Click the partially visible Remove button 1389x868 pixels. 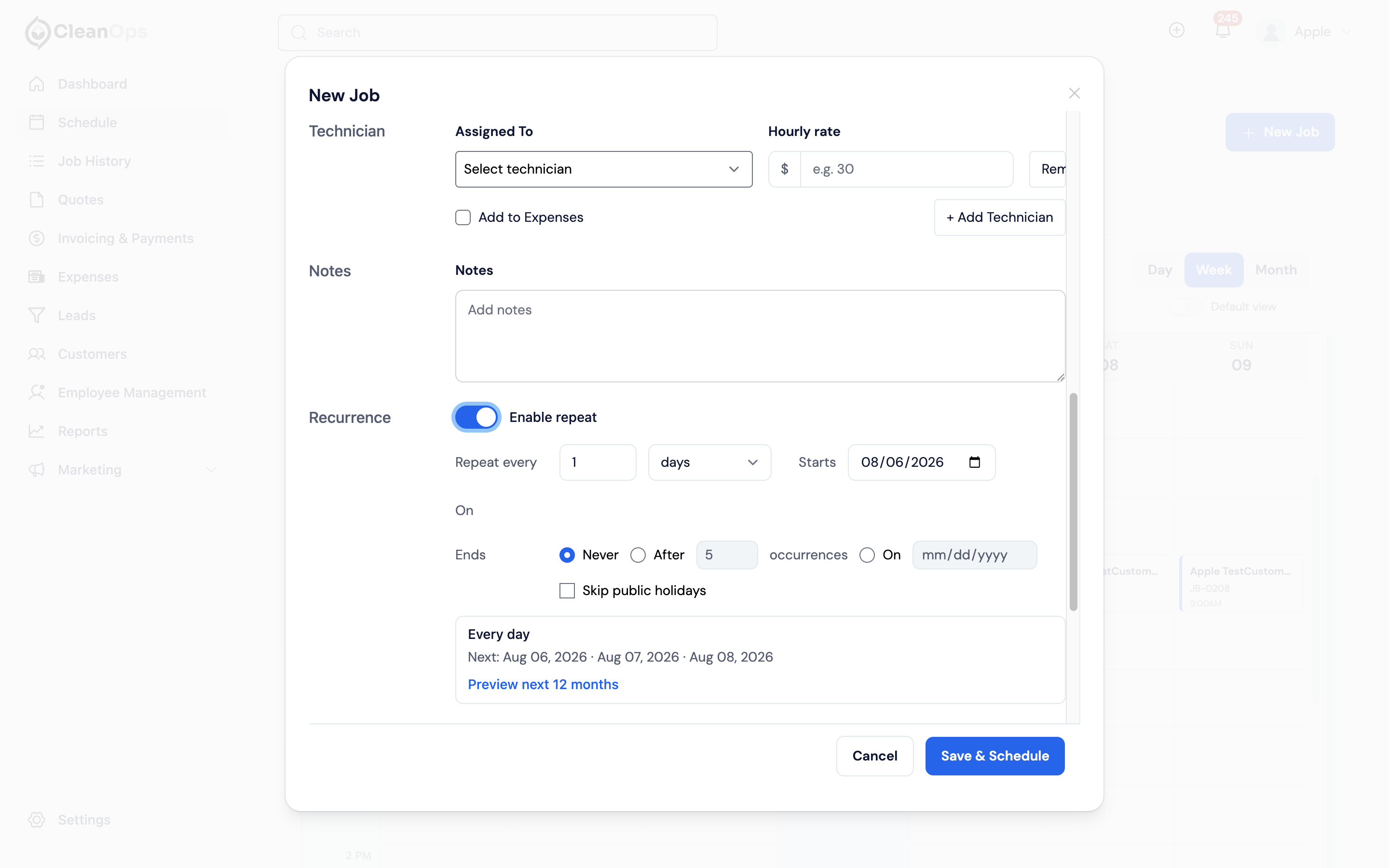click(x=1048, y=169)
